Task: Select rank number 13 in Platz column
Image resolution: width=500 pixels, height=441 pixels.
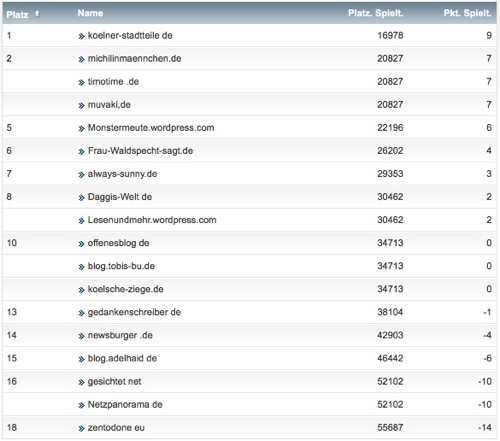Action: (12, 312)
